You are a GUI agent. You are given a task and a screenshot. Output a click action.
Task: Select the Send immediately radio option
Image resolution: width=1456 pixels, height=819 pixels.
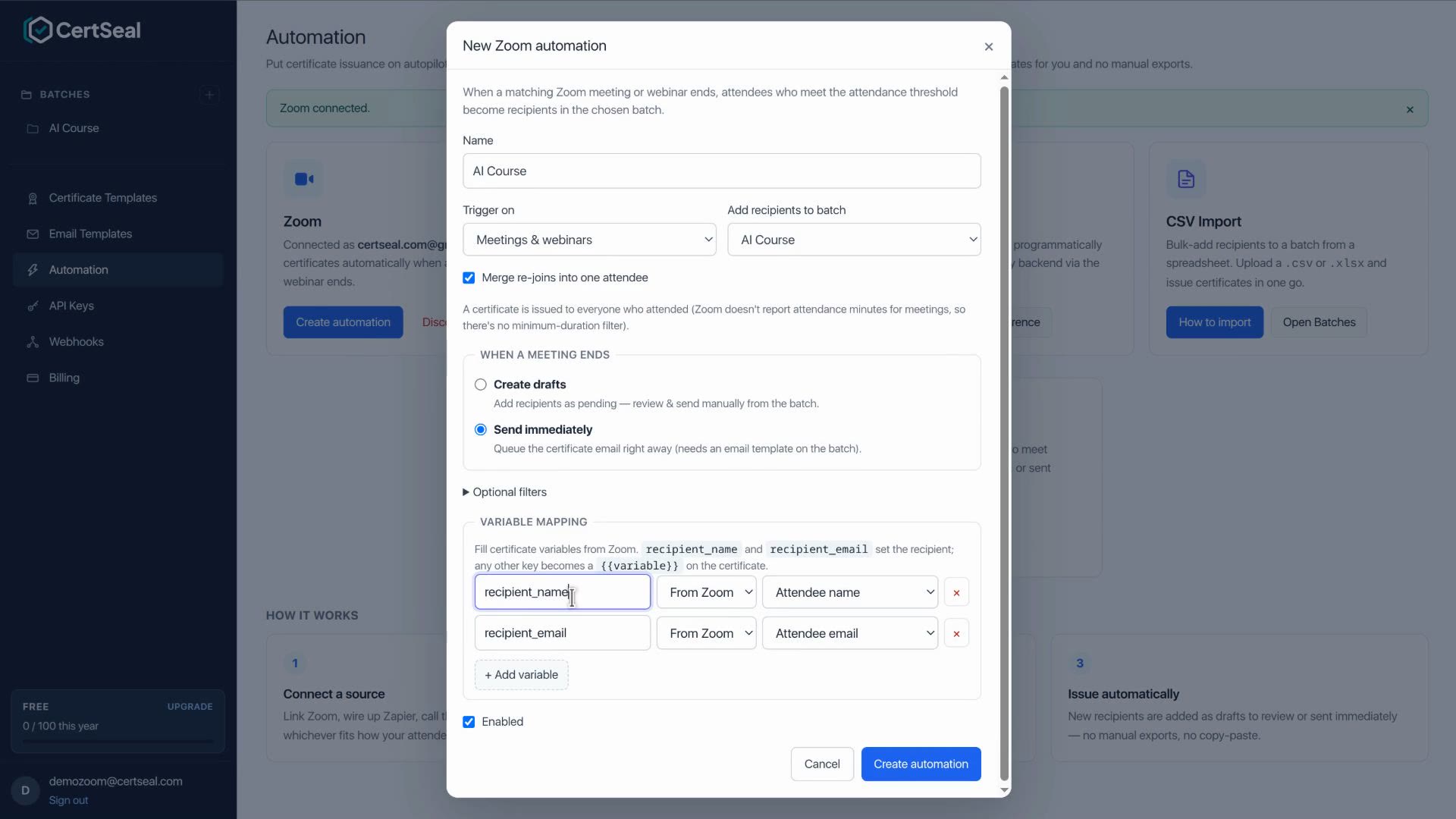[x=481, y=430]
